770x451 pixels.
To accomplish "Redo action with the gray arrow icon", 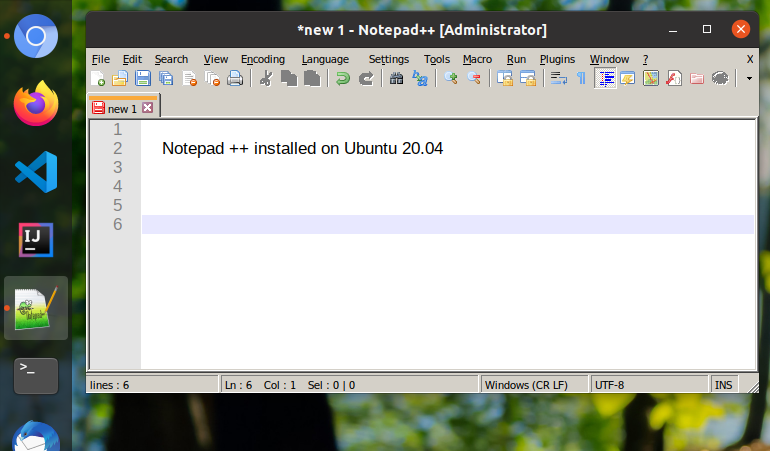I will (x=366, y=78).
